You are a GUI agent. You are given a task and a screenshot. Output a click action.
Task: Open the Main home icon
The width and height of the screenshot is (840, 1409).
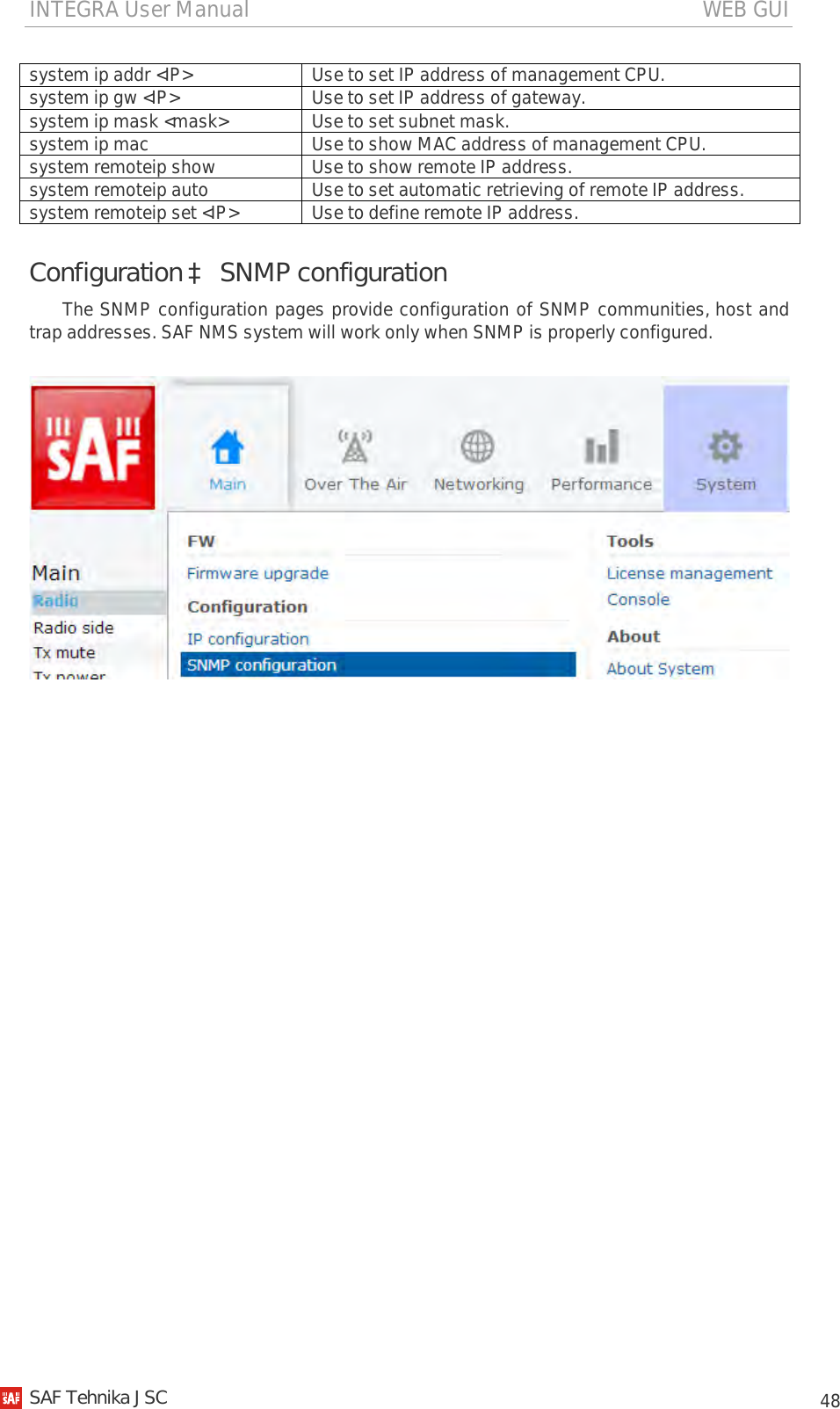click(228, 447)
